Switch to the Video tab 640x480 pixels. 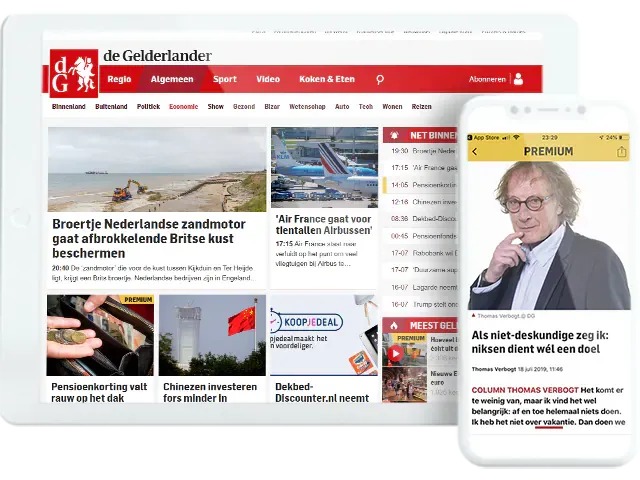(268, 79)
